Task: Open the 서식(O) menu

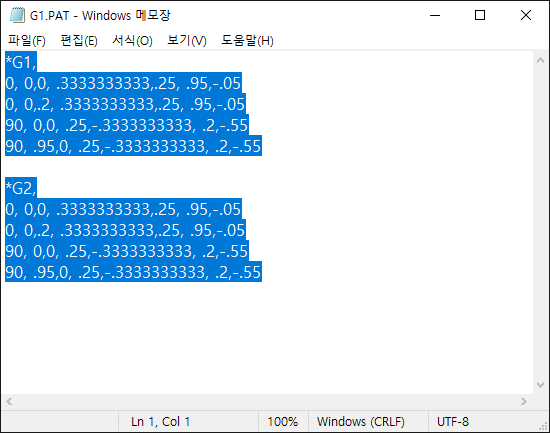Action: click(x=132, y=41)
